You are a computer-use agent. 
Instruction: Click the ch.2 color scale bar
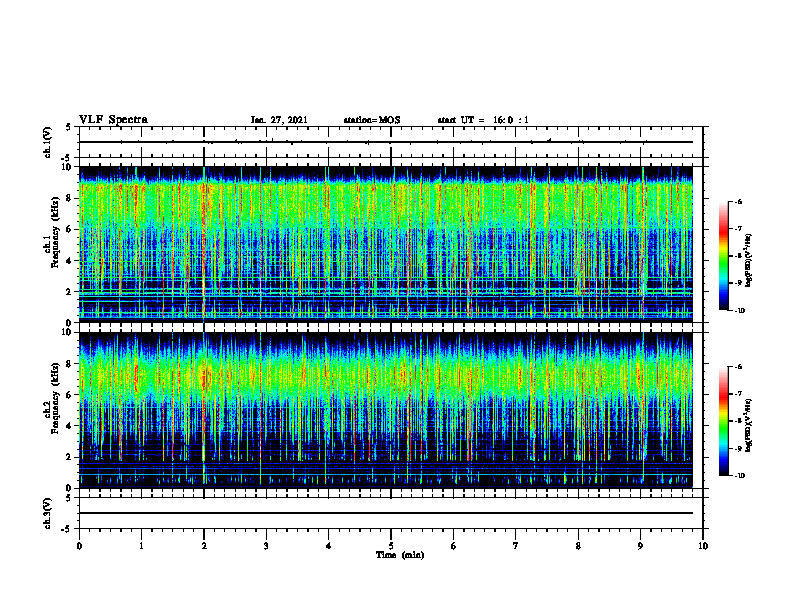point(723,421)
